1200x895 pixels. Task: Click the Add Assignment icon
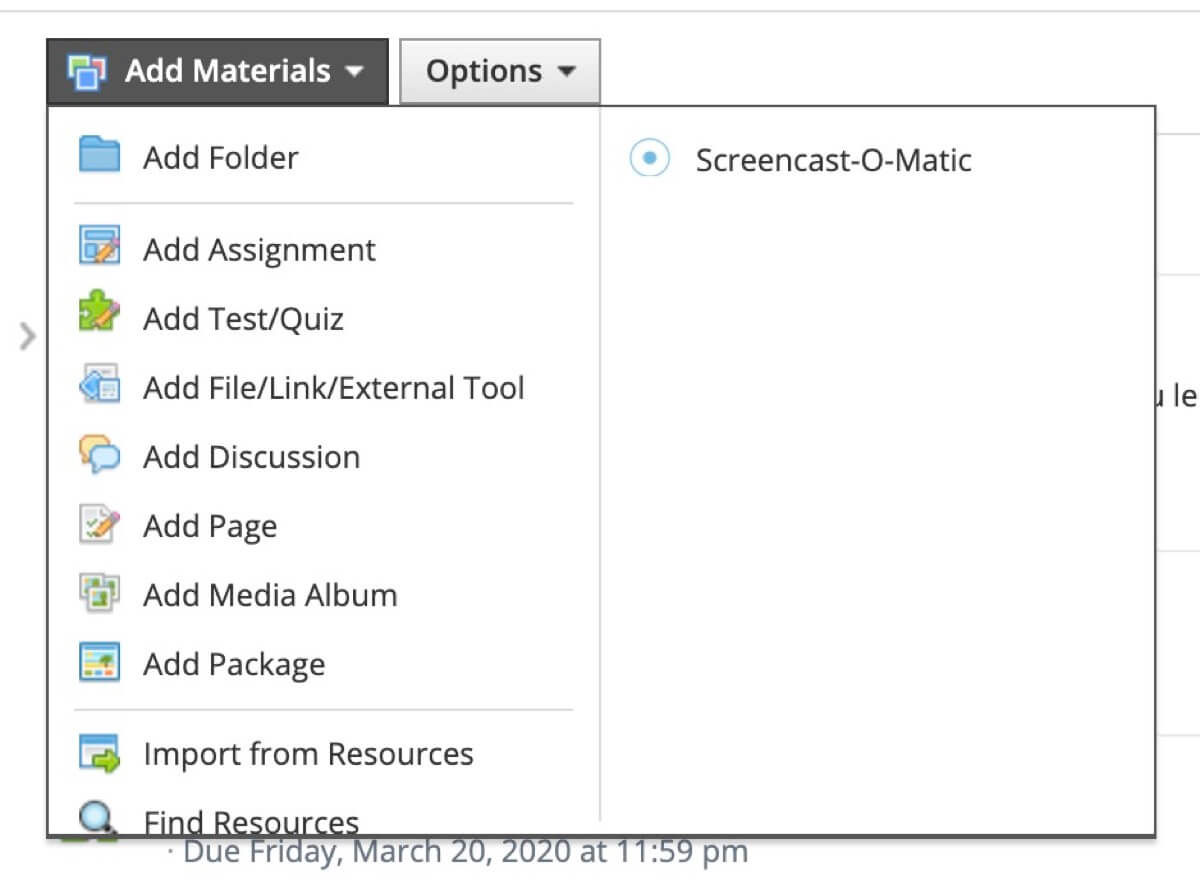99,247
